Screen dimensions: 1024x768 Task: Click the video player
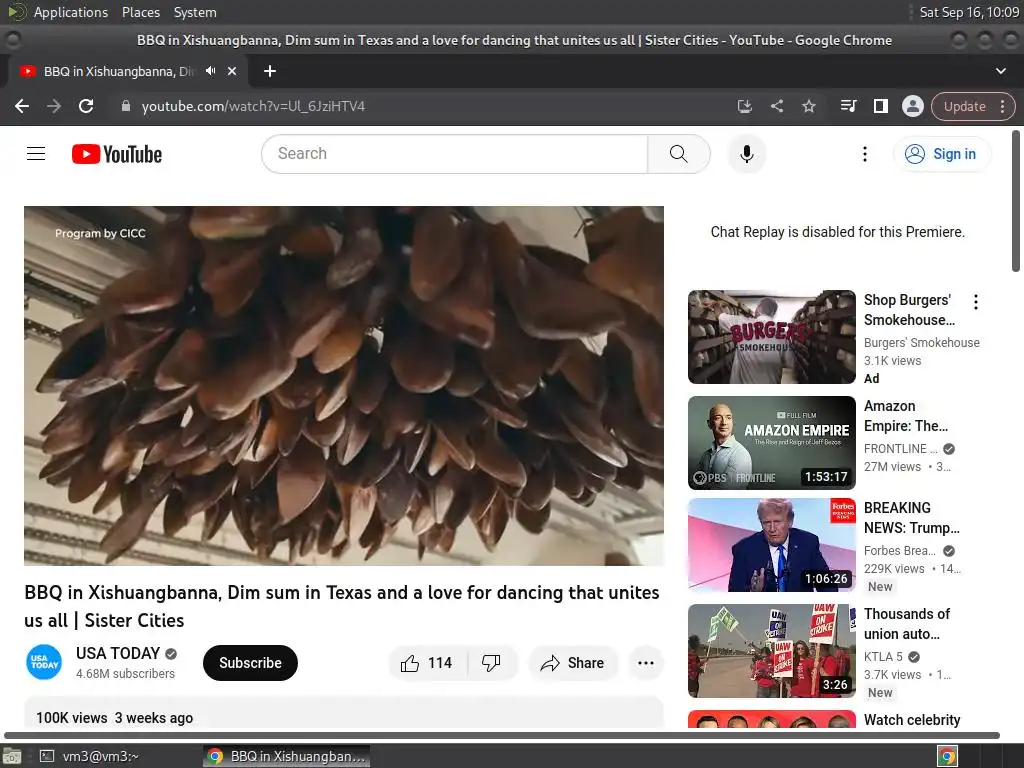344,385
